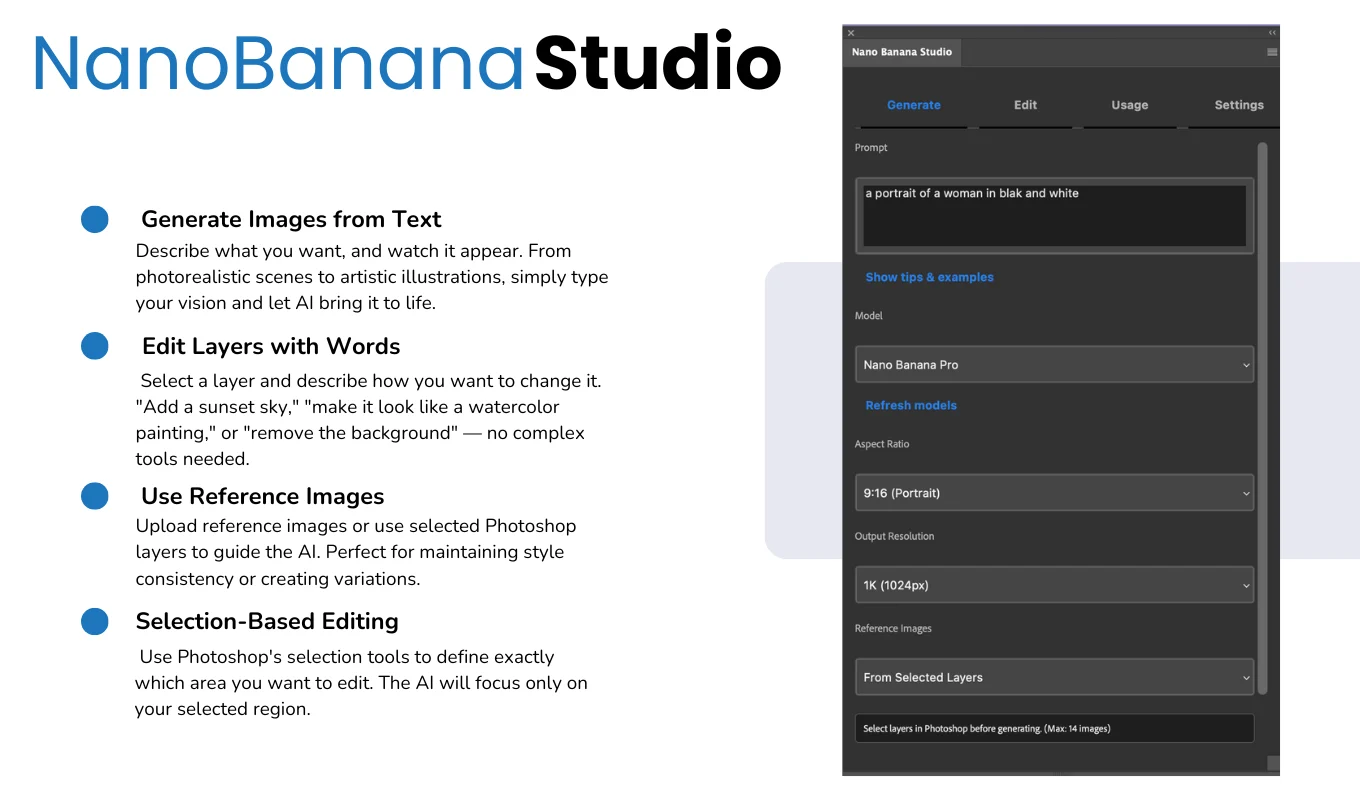Click the 'Output Resolution' label
Screen dimensions: 1360x800
[x=895, y=536]
